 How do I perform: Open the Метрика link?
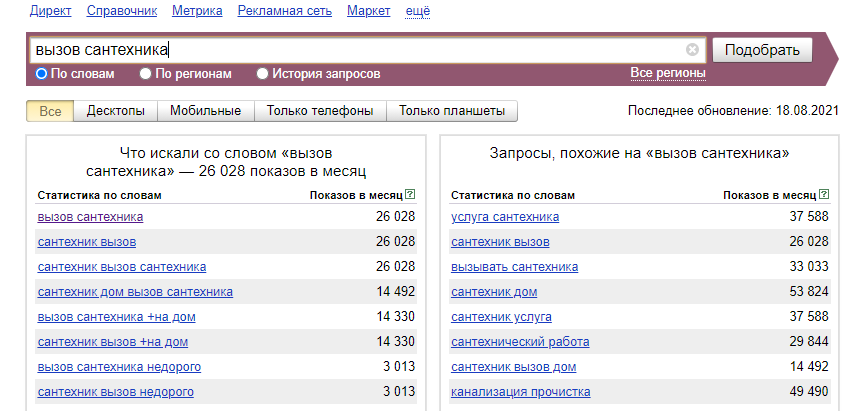point(197,11)
